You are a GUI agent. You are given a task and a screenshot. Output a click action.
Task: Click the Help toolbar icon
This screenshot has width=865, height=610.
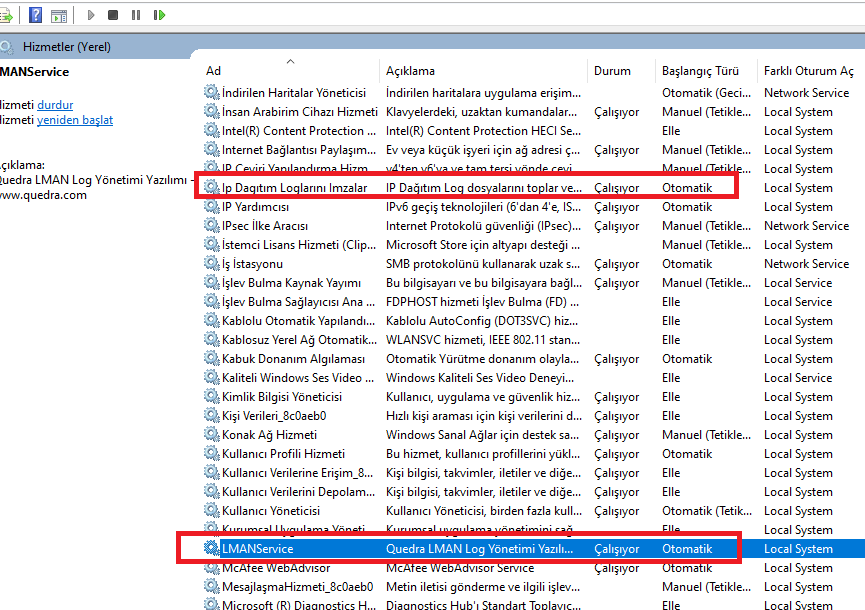36,15
